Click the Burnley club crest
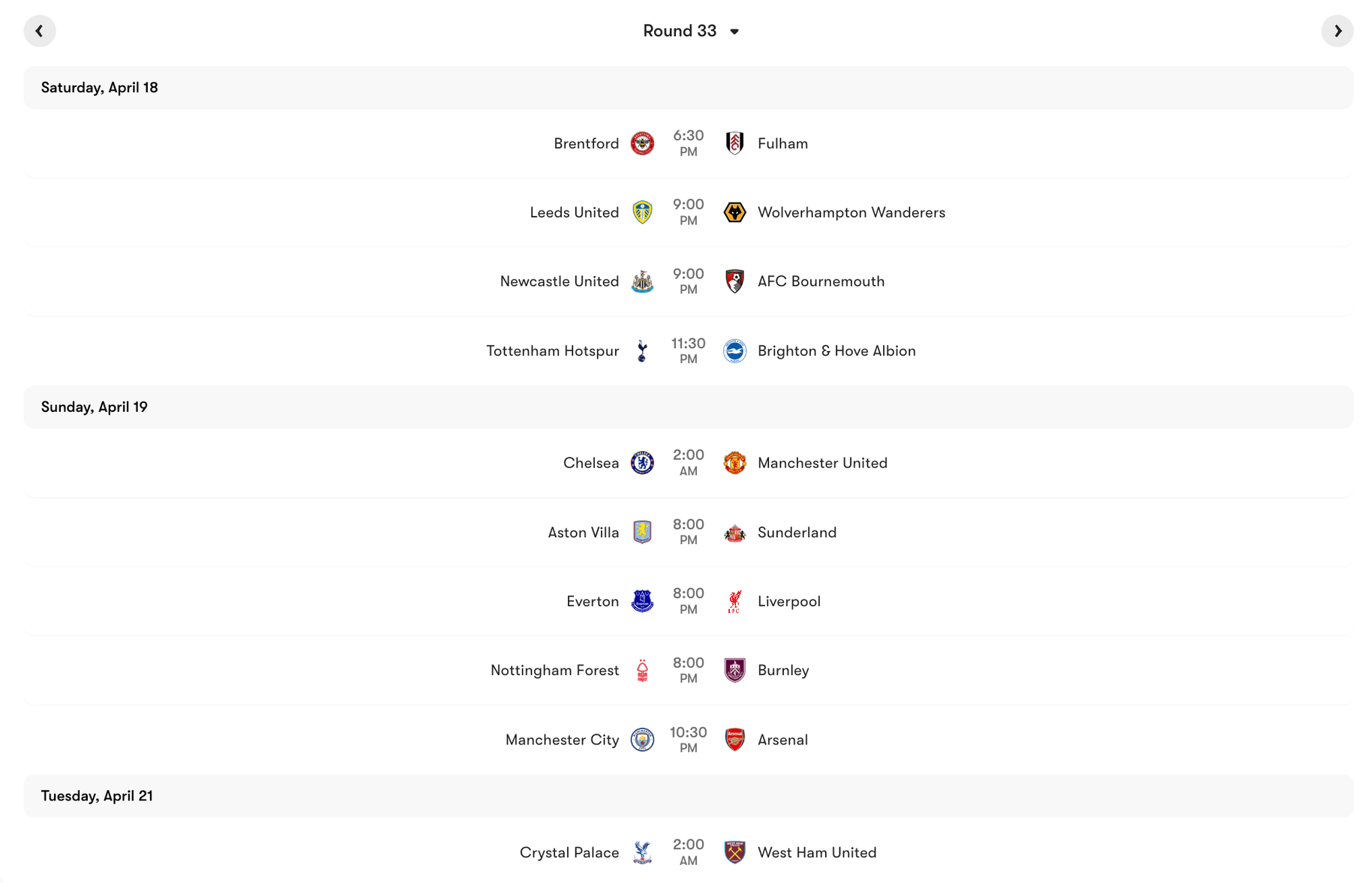The width and height of the screenshot is (1372, 883). 735,670
